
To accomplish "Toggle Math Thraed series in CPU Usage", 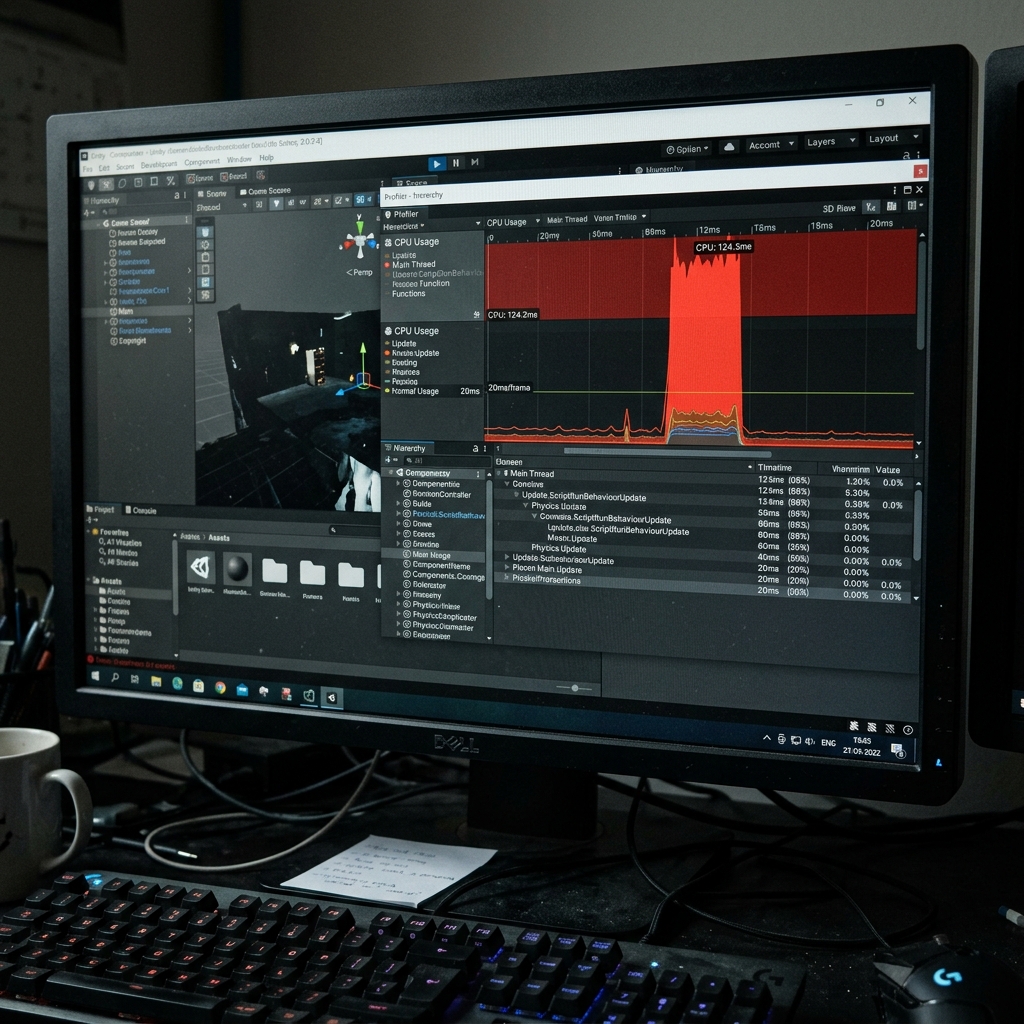I will 409,264.
